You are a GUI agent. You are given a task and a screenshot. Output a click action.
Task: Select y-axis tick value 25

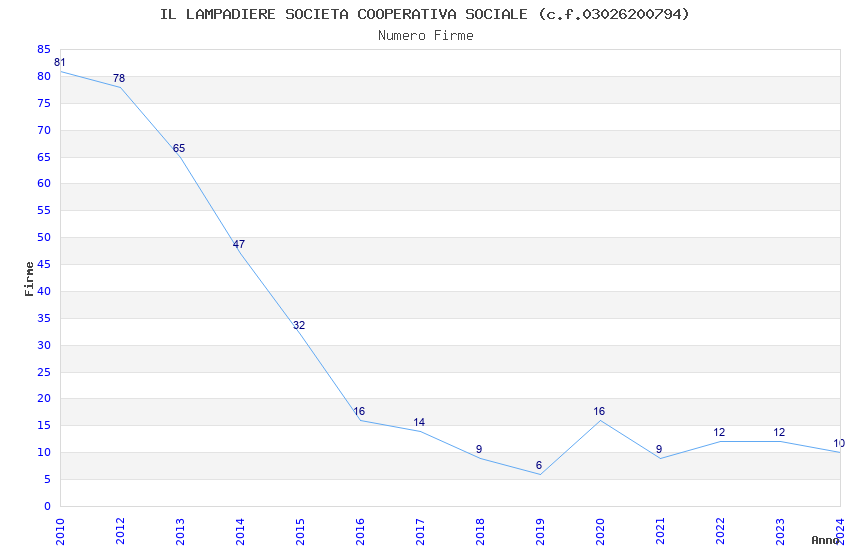pyautogui.click(x=44, y=372)
